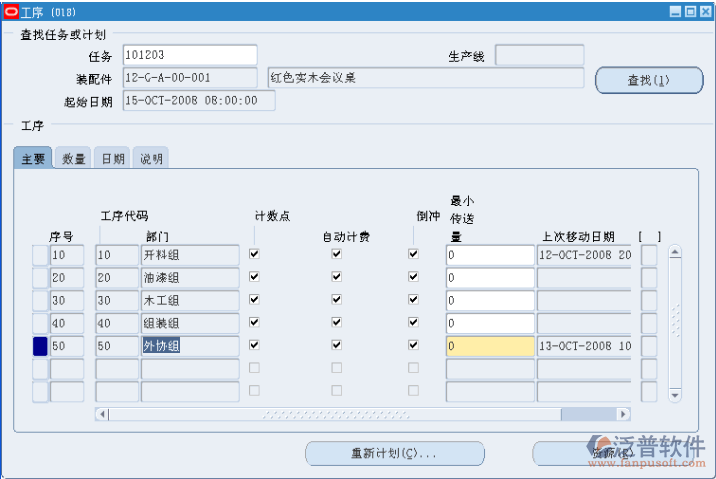Open the bracket flexfield cell in row 10

pyautogui.click(x=649, y=255)
